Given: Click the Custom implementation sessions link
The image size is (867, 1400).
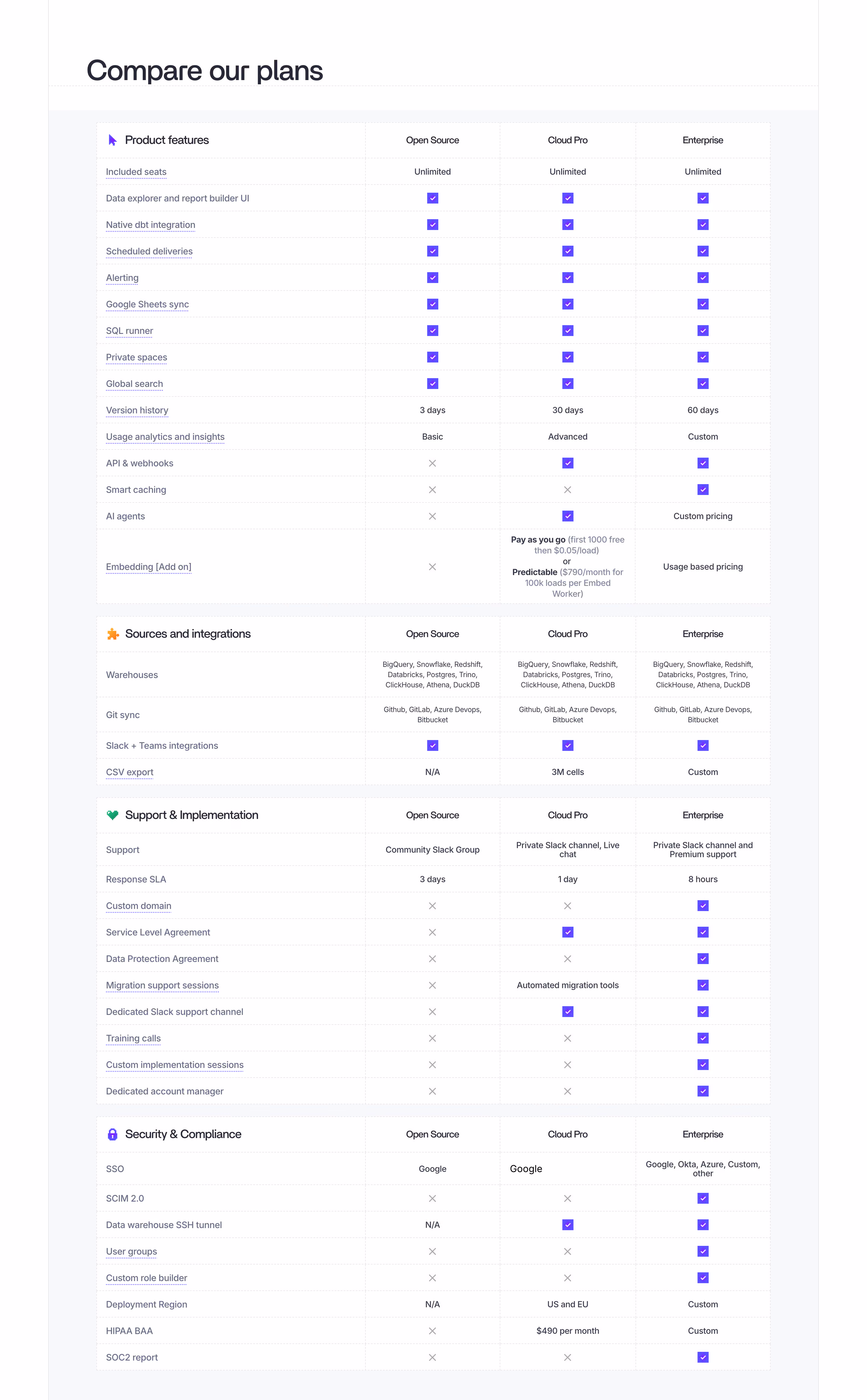Looking at the screenshot, I should point(174,1065).
